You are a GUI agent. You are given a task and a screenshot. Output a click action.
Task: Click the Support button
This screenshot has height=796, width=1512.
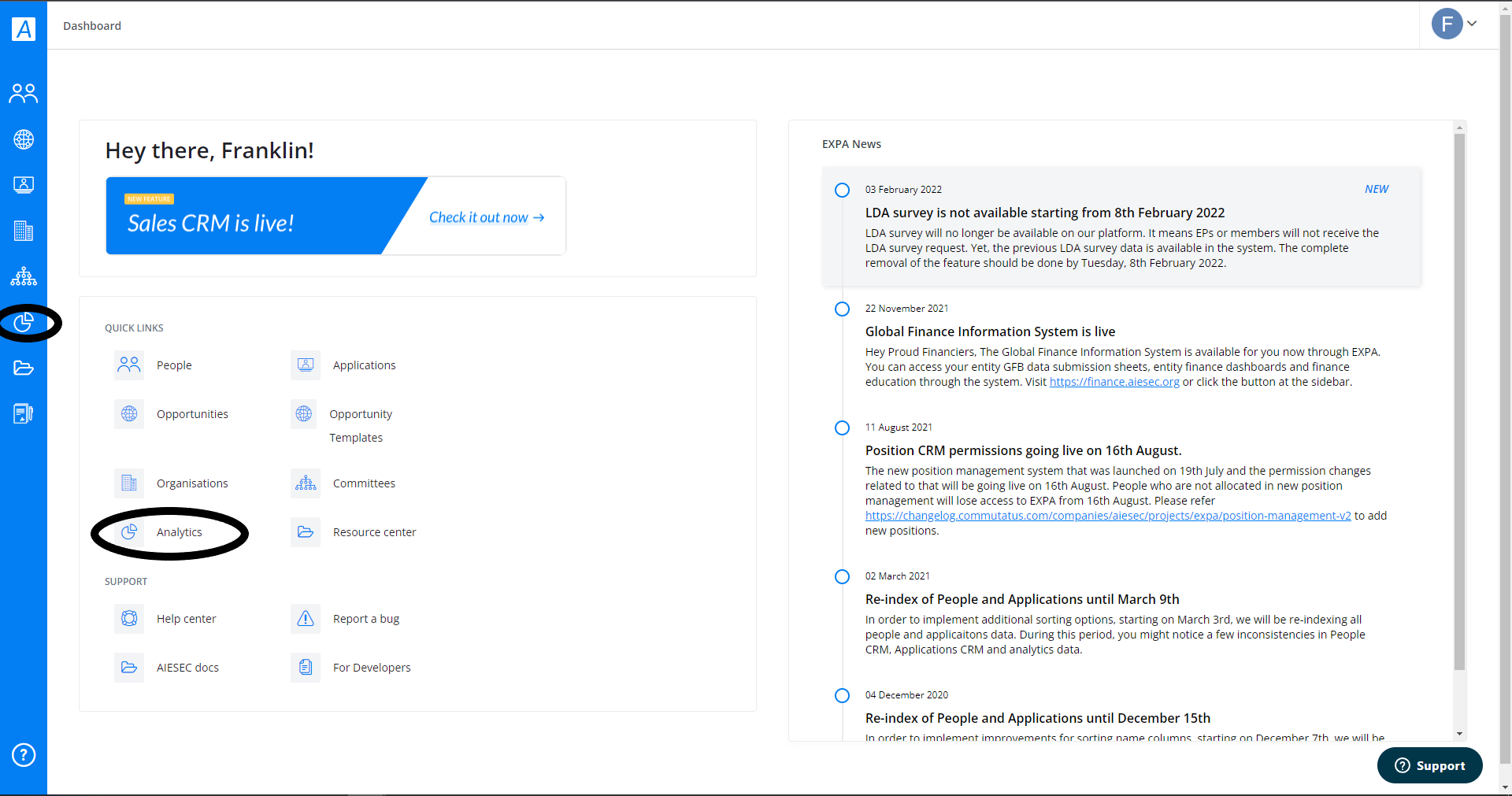[x=1430, y=765]
